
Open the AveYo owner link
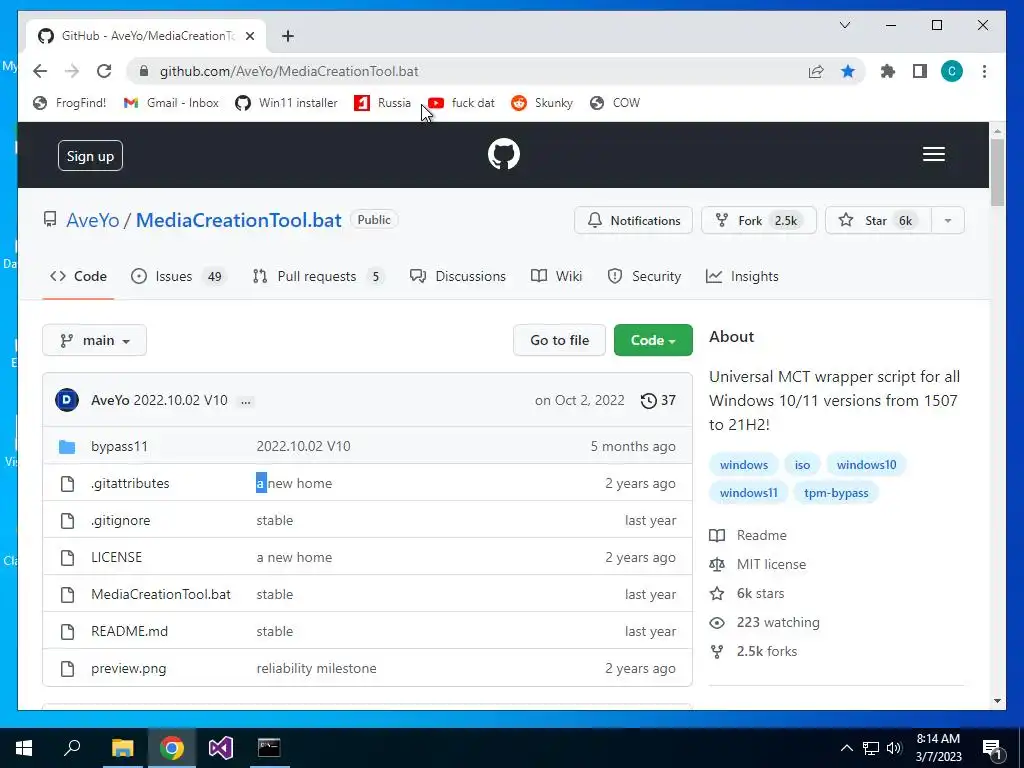click(x=93, y=220)
